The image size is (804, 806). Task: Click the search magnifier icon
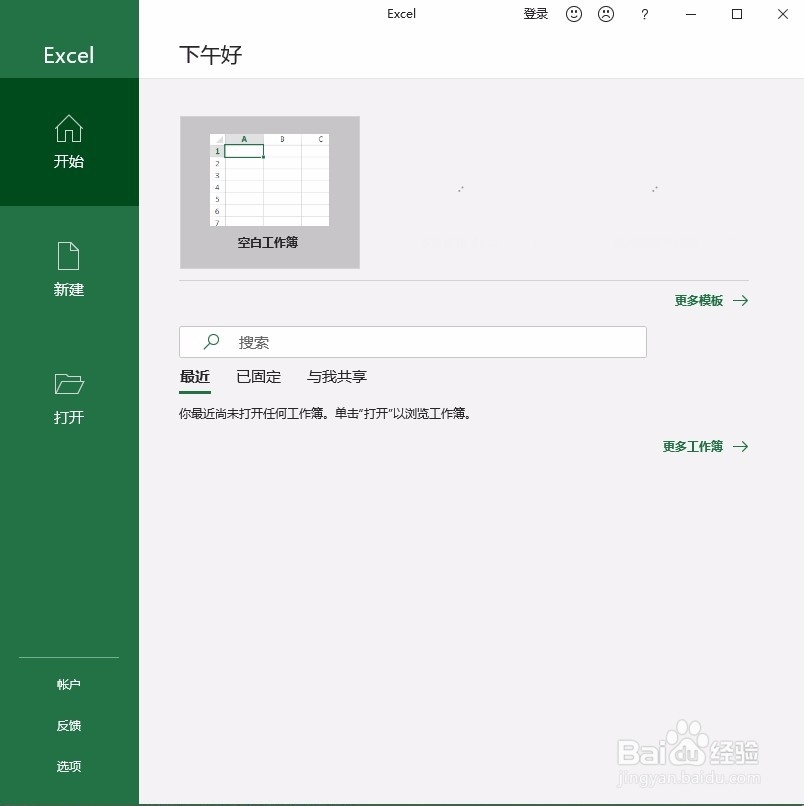(x=211, y=341)
